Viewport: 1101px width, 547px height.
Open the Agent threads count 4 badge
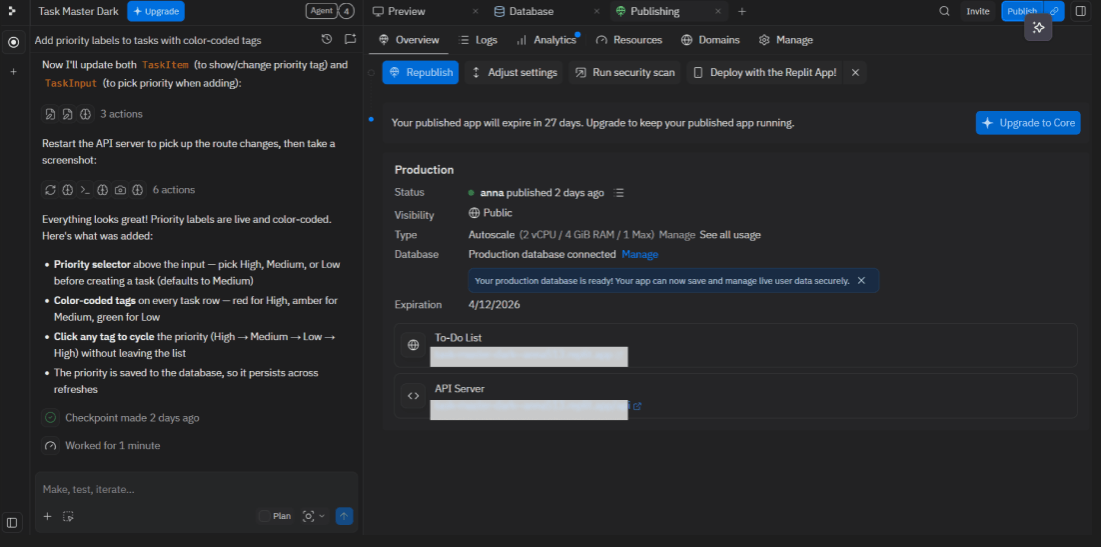pos(346,11)
